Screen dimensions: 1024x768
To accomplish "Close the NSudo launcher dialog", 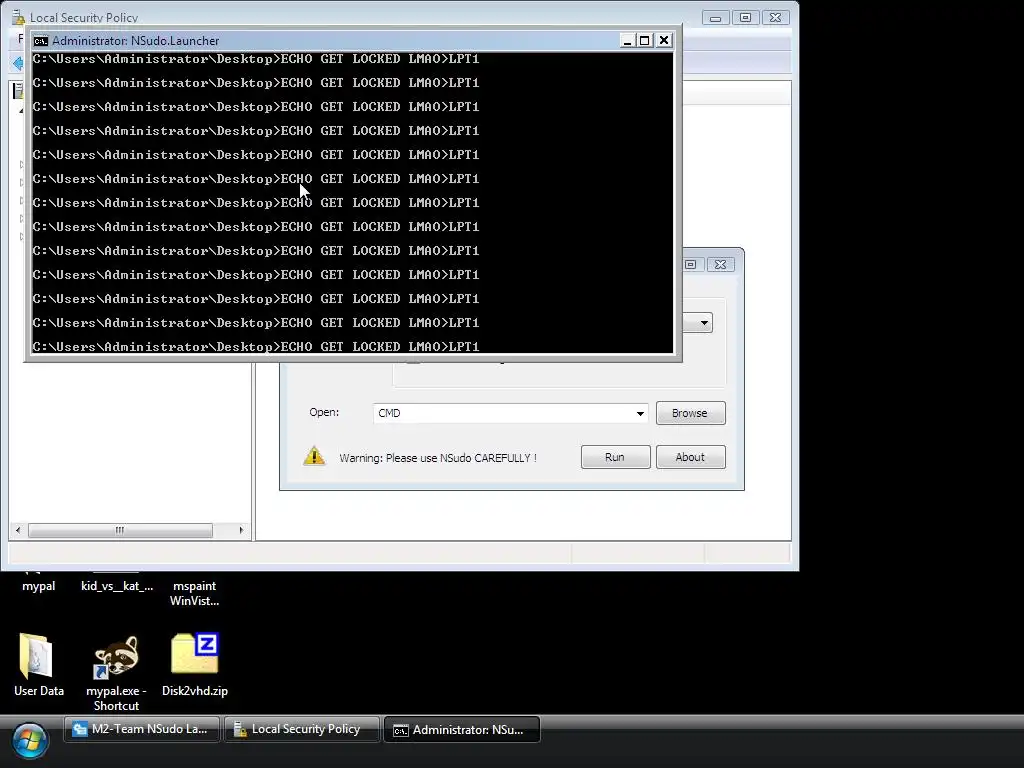I will click(720, 264).
